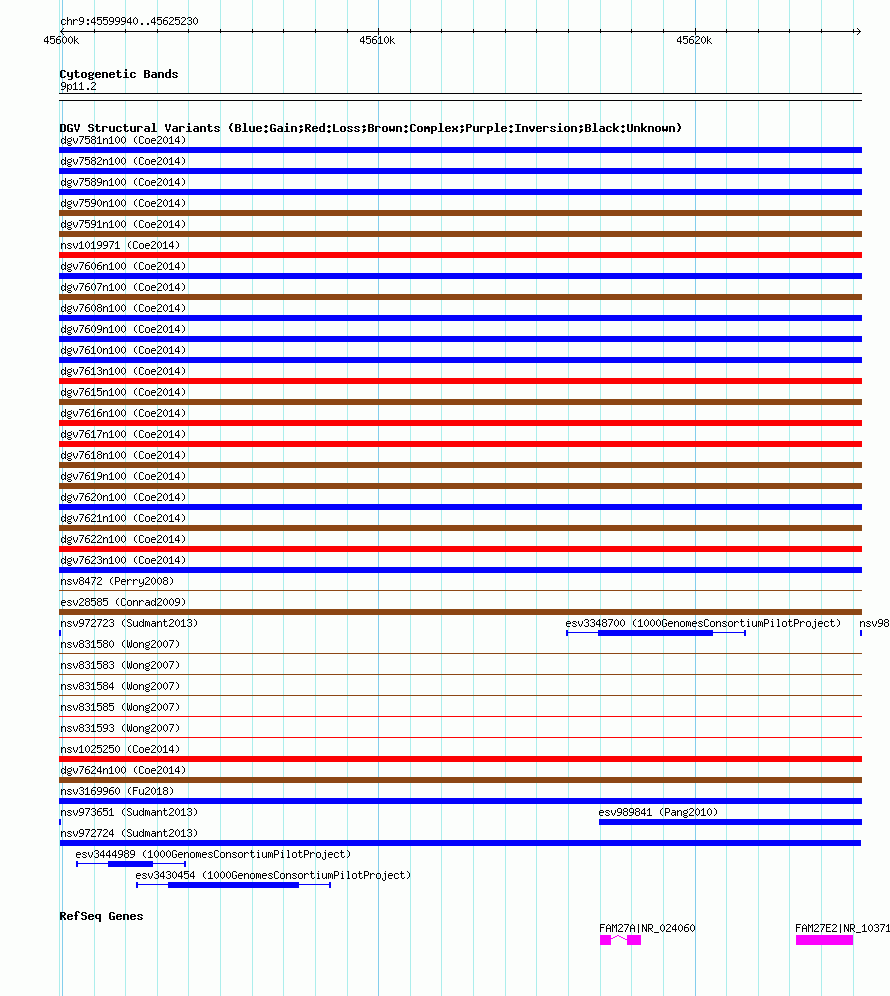Open the FAM27E2 RefSeq gene label
Image resolution: width=890 pixels, height=996 pixels.
pyautogui.click(x=842, y=928)
